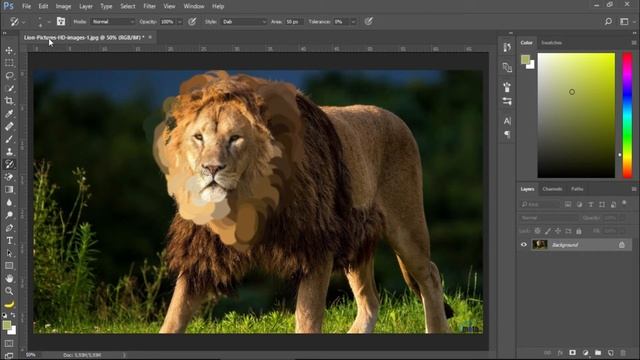Select the Move tool
This screenshot has width=640, height=360.
9,50
